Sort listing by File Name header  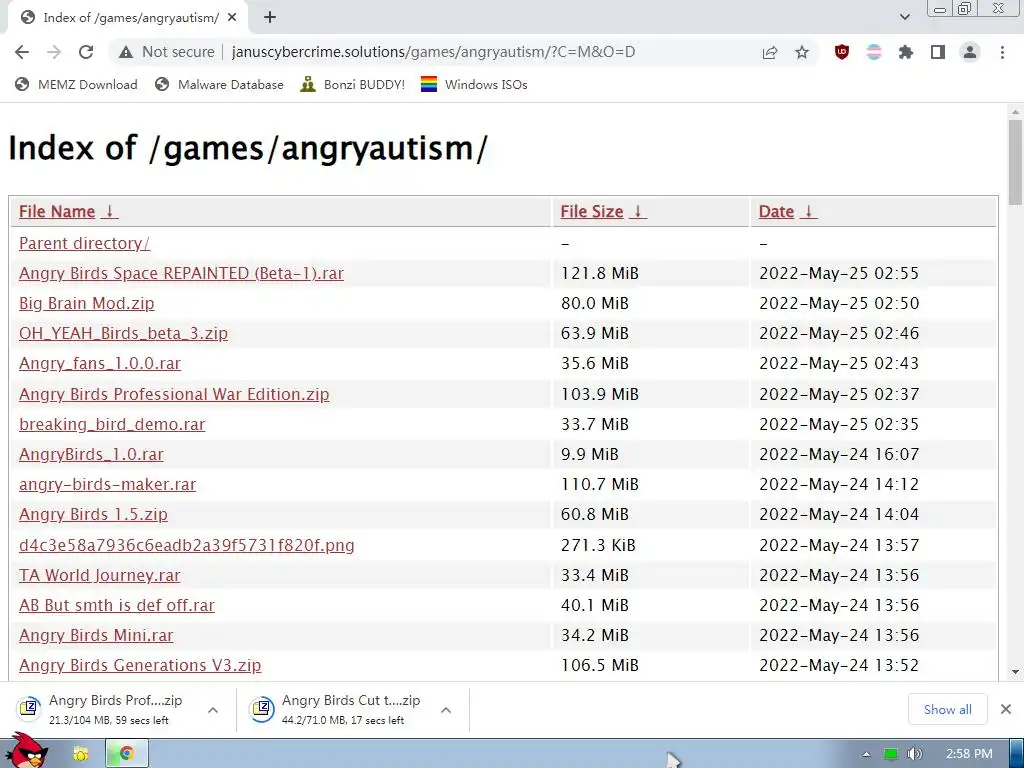pos(57,212)
